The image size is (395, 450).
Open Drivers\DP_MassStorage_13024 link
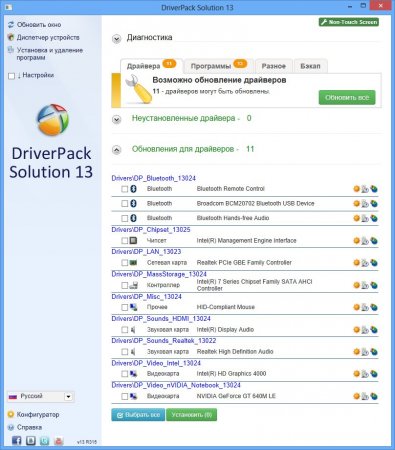click(x=159, y=274)
